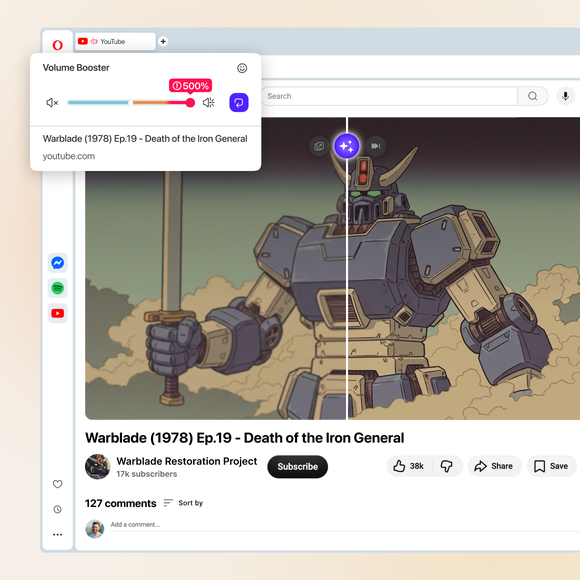This screenshot has width=580, height=580.
Task: Click the smiley feedback icon in Volume Booster
Action: coord(242,68)
